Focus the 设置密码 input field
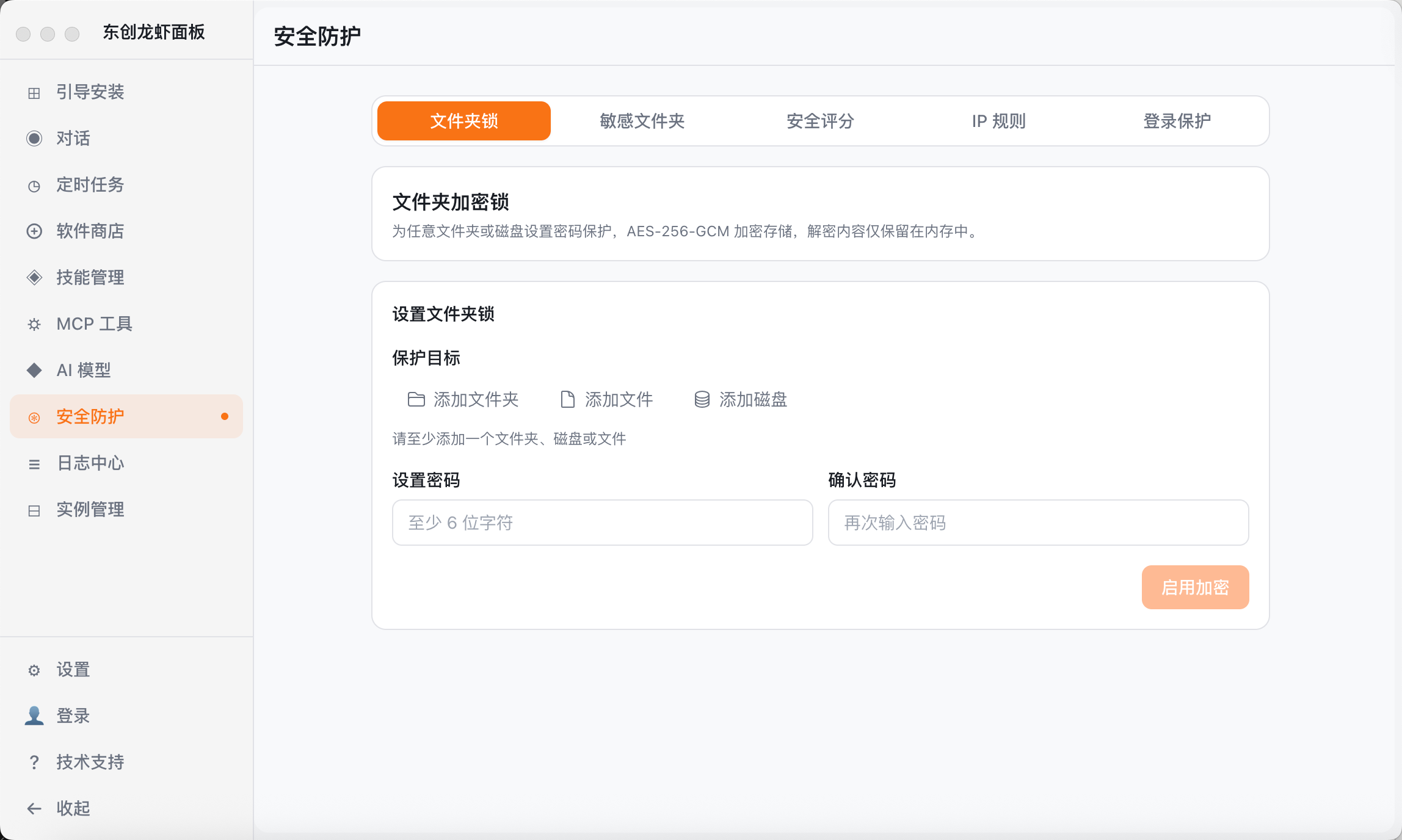The height and width of the screenshot is (840, 1402). pyautogui.click(x=602, y=523)
